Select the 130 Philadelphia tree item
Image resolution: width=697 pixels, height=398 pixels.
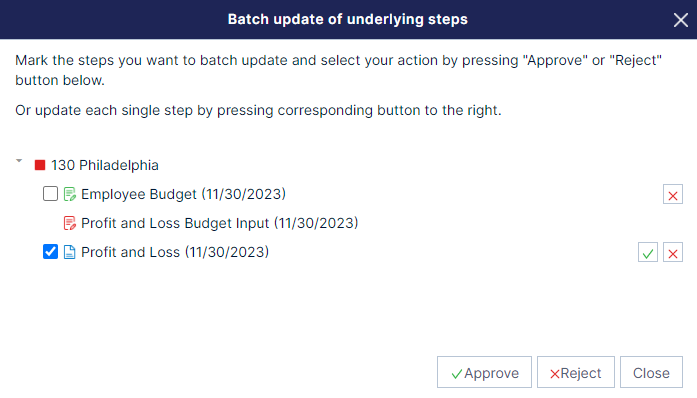click(x=104, y=165)
